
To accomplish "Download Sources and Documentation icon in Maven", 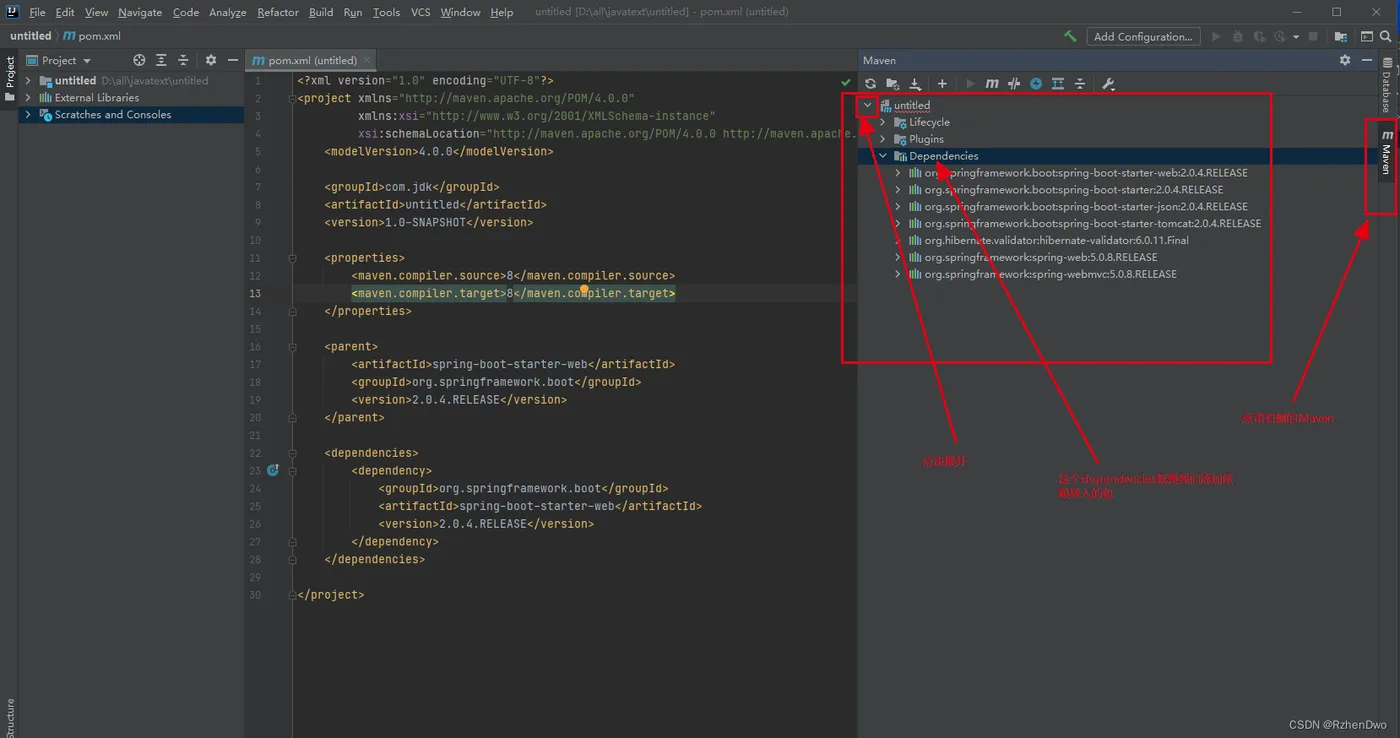I will [914, 84].
